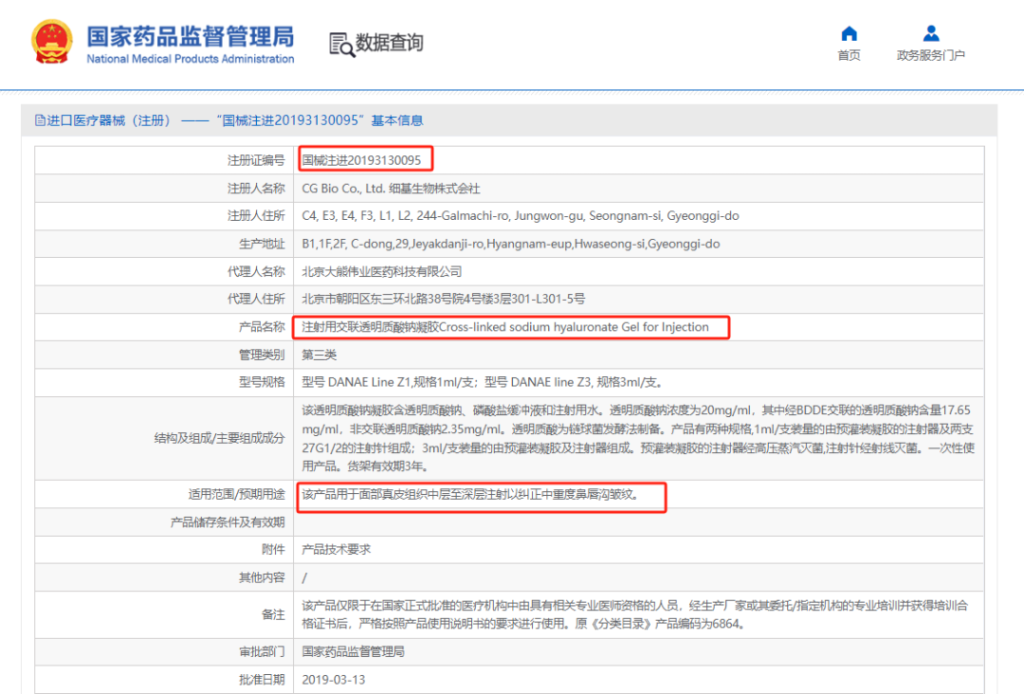Open the 政务服务门户 text link
Screen dimensions: 1024x694
931,56
